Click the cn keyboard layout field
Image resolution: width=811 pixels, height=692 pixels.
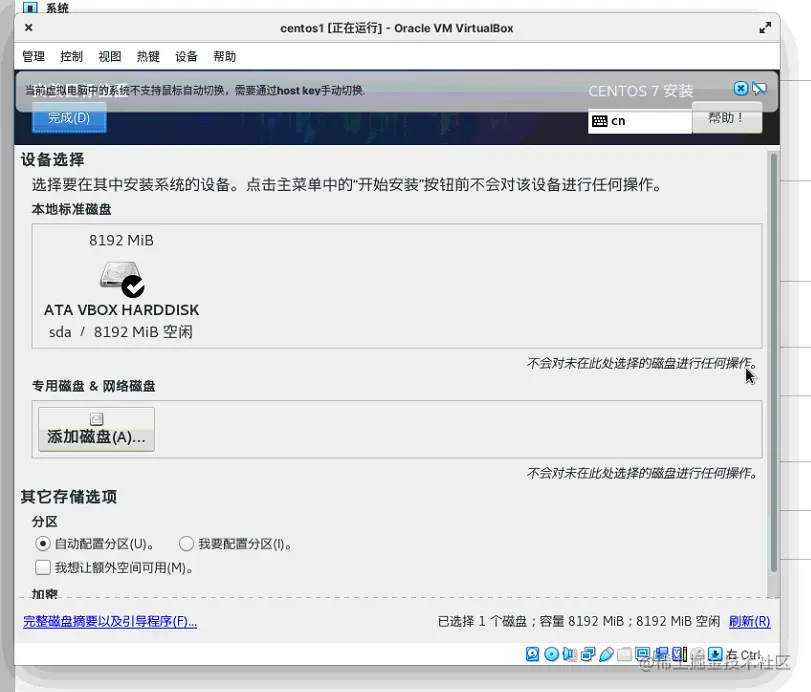click(x=640, y=121)
